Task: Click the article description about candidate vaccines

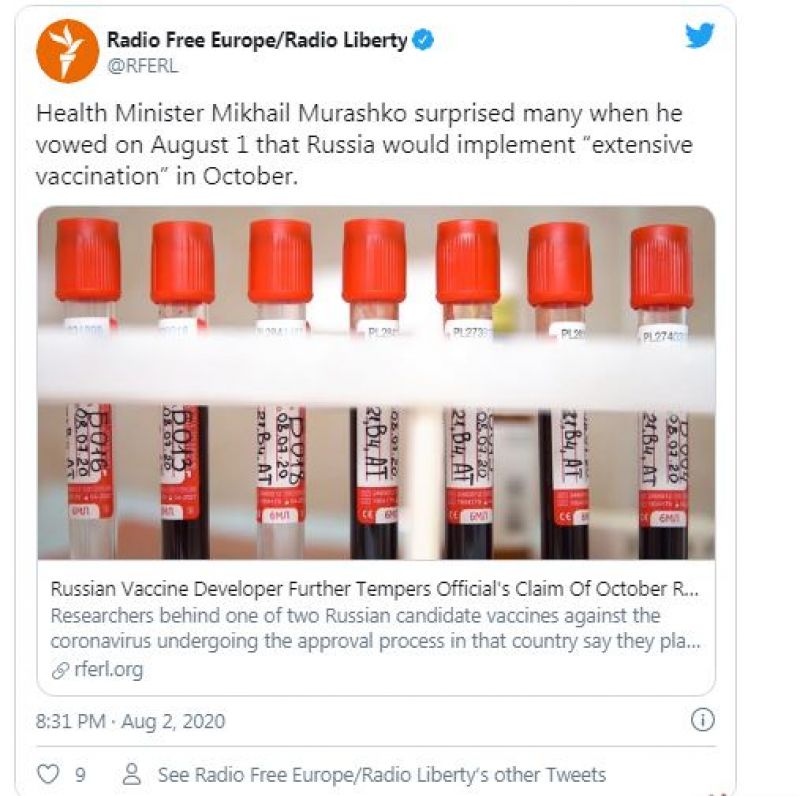Action: [376, 628]
